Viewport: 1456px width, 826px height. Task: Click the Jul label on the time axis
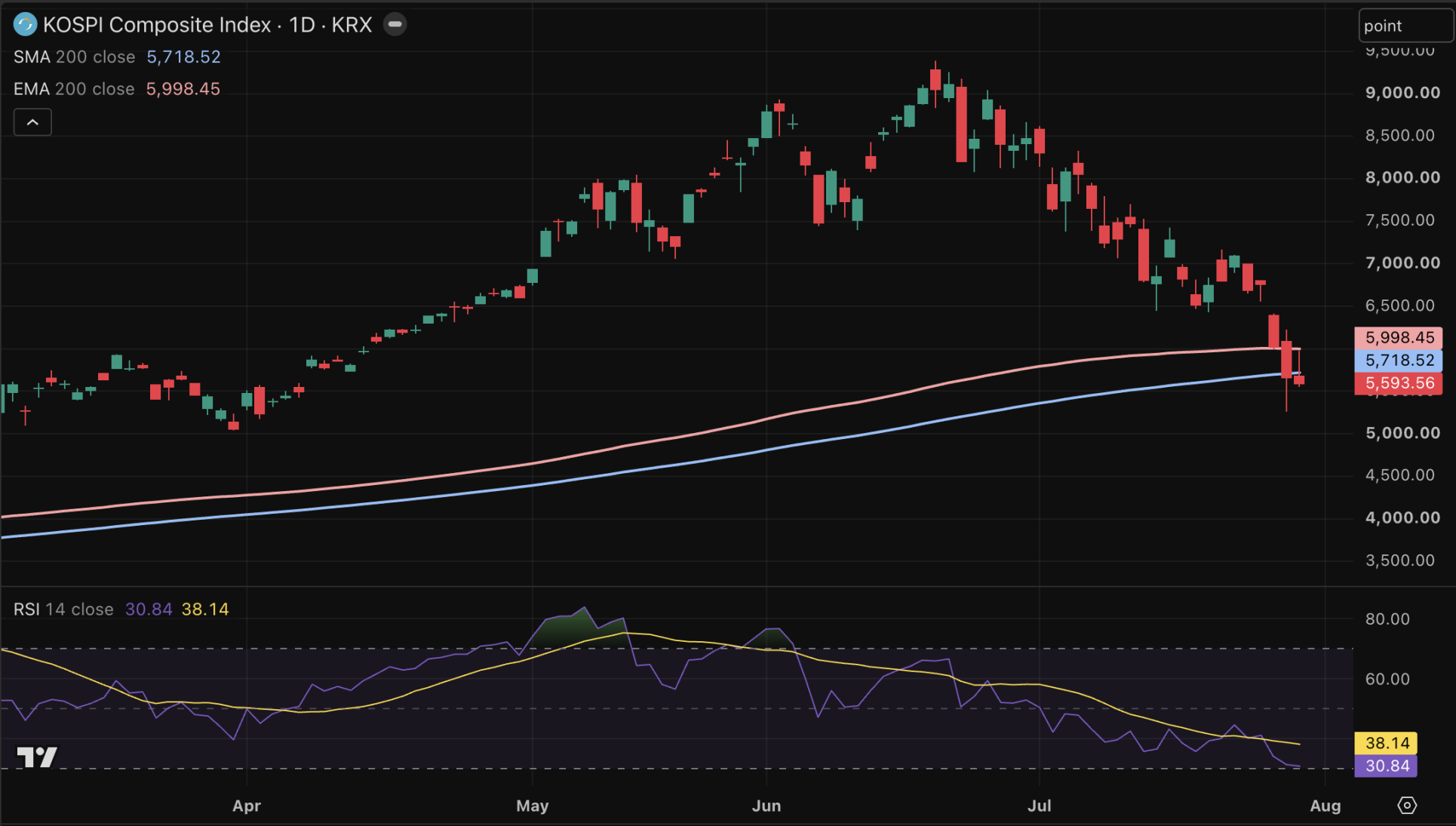(x=1040, y=806)
